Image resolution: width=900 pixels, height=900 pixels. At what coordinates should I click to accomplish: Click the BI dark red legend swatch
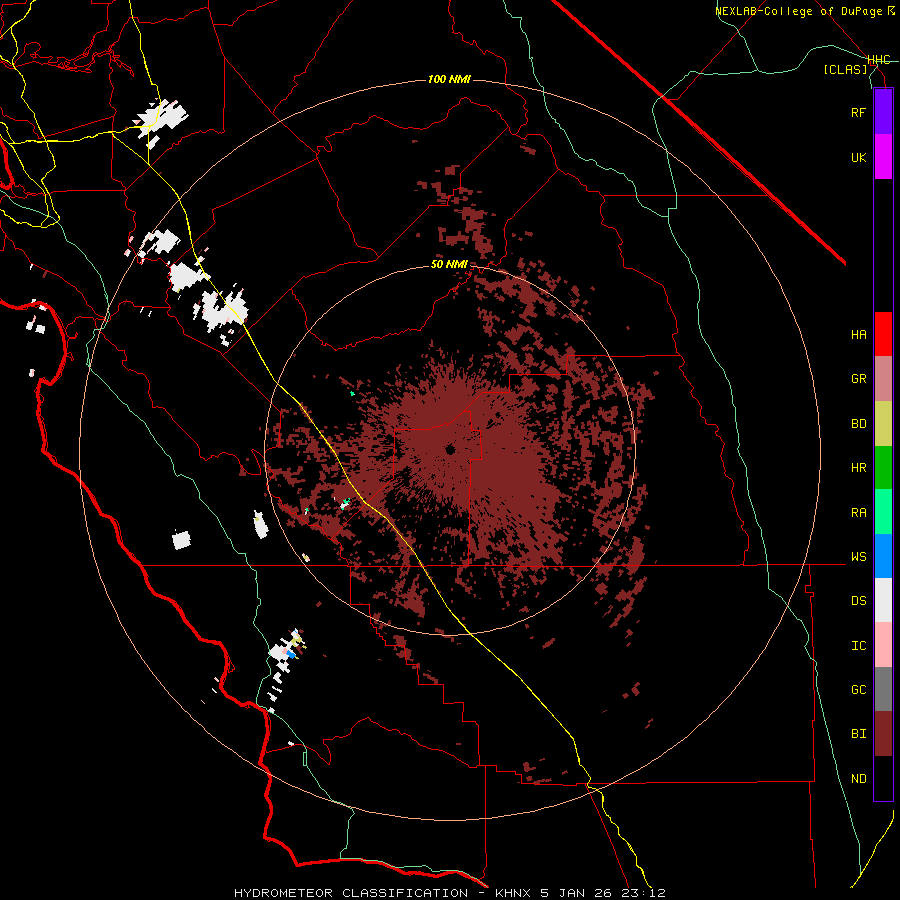(883, 734)
